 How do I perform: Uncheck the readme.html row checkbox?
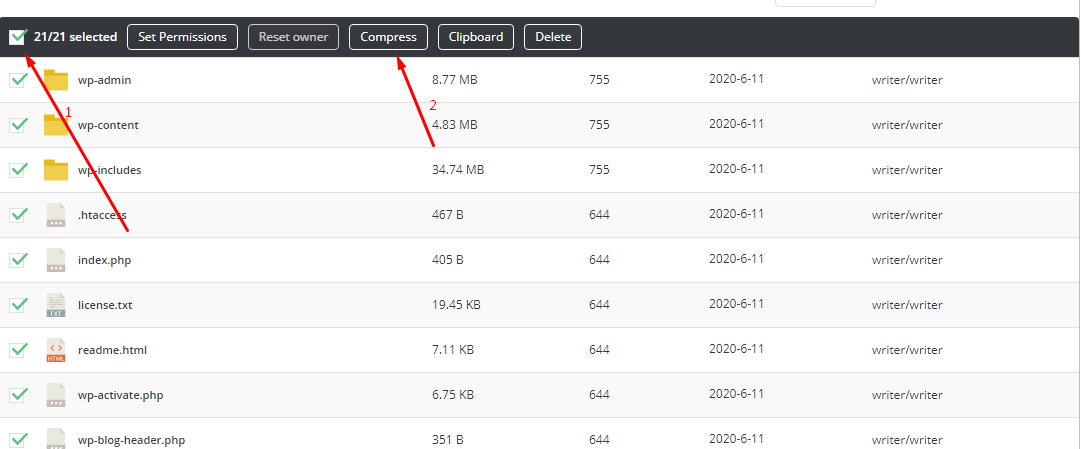[x=17, y=350]
